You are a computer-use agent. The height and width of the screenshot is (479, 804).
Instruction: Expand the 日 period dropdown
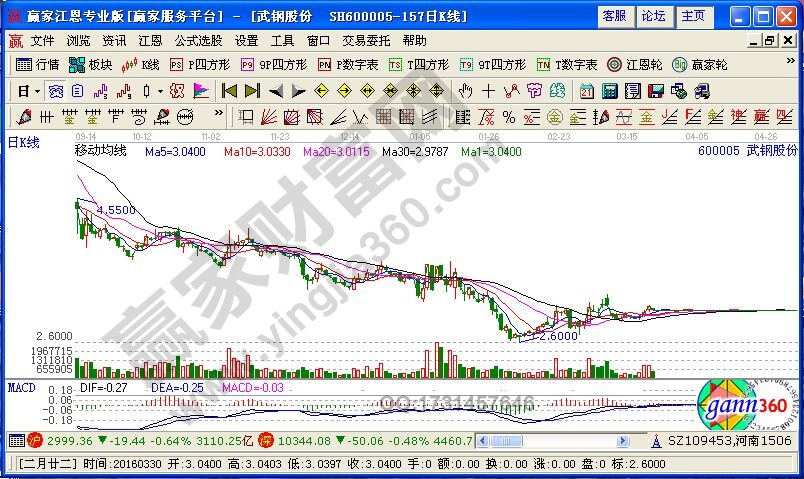(x=36, y=90)
